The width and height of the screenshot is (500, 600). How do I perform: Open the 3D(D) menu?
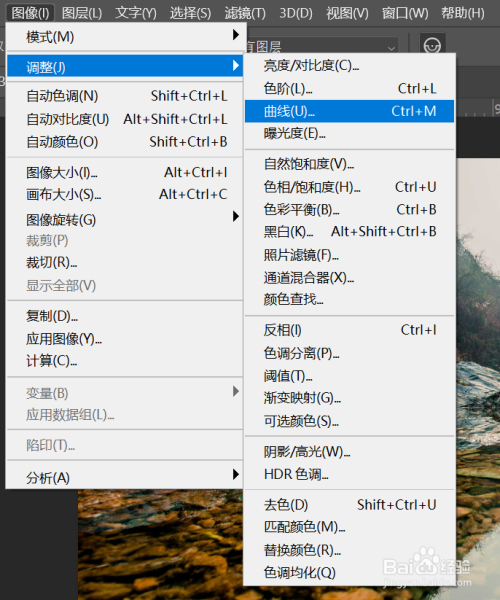tap(296, 13)
